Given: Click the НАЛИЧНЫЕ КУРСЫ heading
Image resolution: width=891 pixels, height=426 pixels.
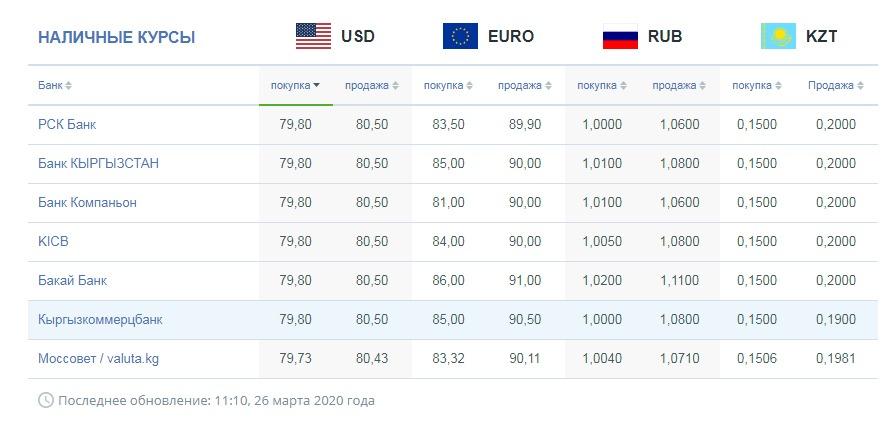Looking at the screenshot, I should point(116,37).
